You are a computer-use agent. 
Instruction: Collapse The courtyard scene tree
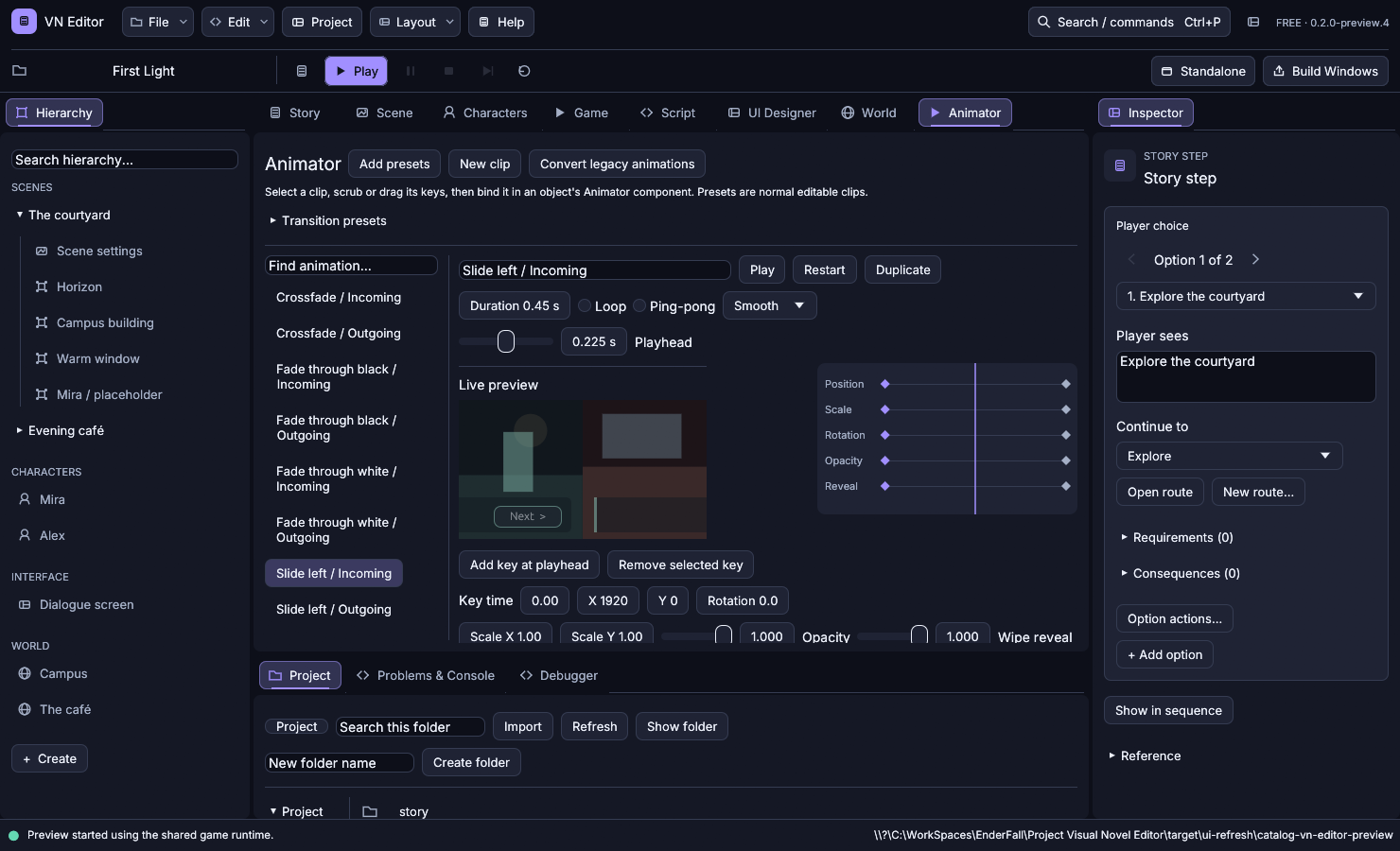pyautogui.click(x=20, y=215)
